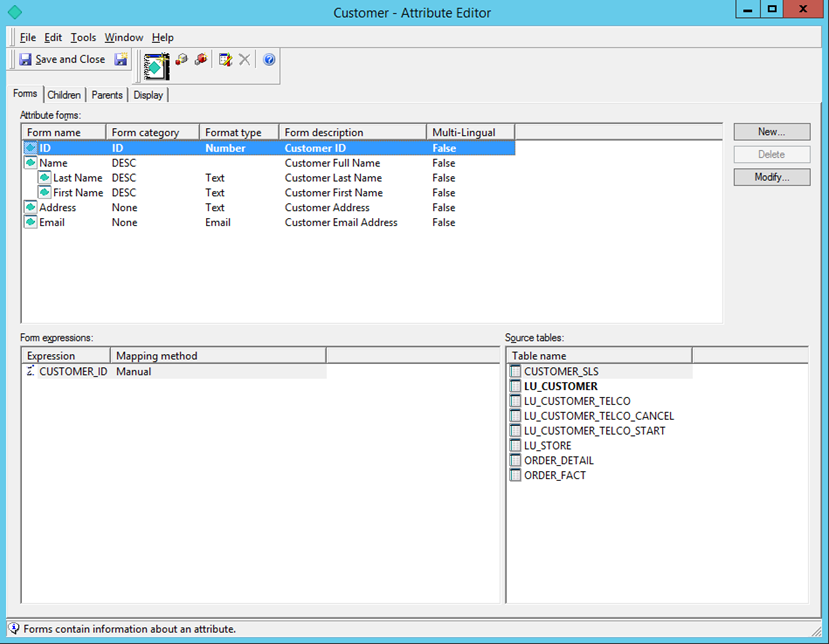This screenshot has height=644, width=829.
Task: Click the delete X toolbar icon
Action: [x=244, y=59]
